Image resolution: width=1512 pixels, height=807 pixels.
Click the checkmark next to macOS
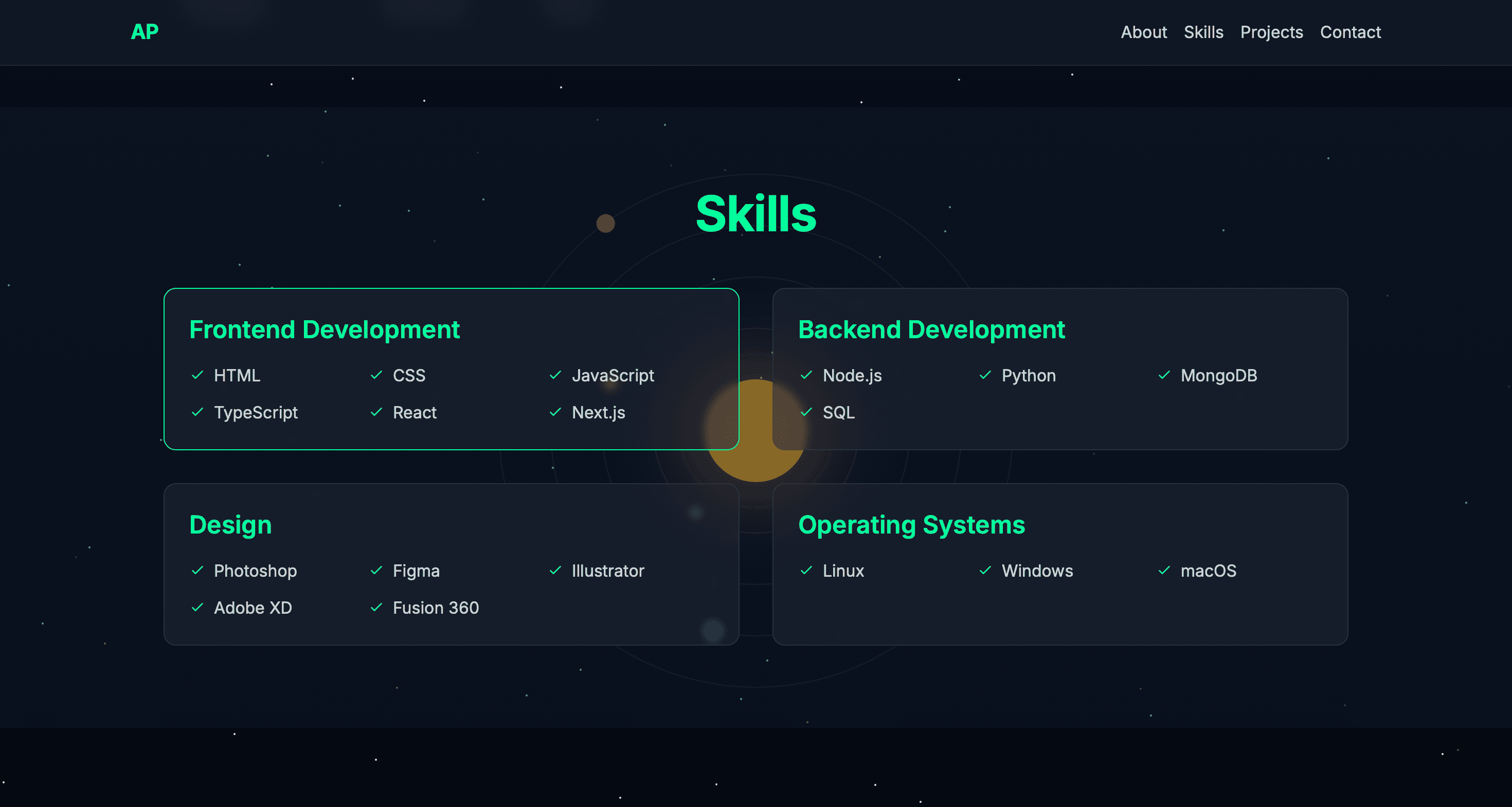pos(1164,570)
